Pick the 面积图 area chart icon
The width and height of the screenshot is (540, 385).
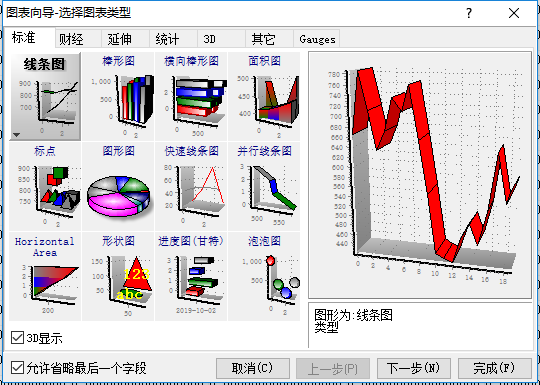click(x=264, y=96)
